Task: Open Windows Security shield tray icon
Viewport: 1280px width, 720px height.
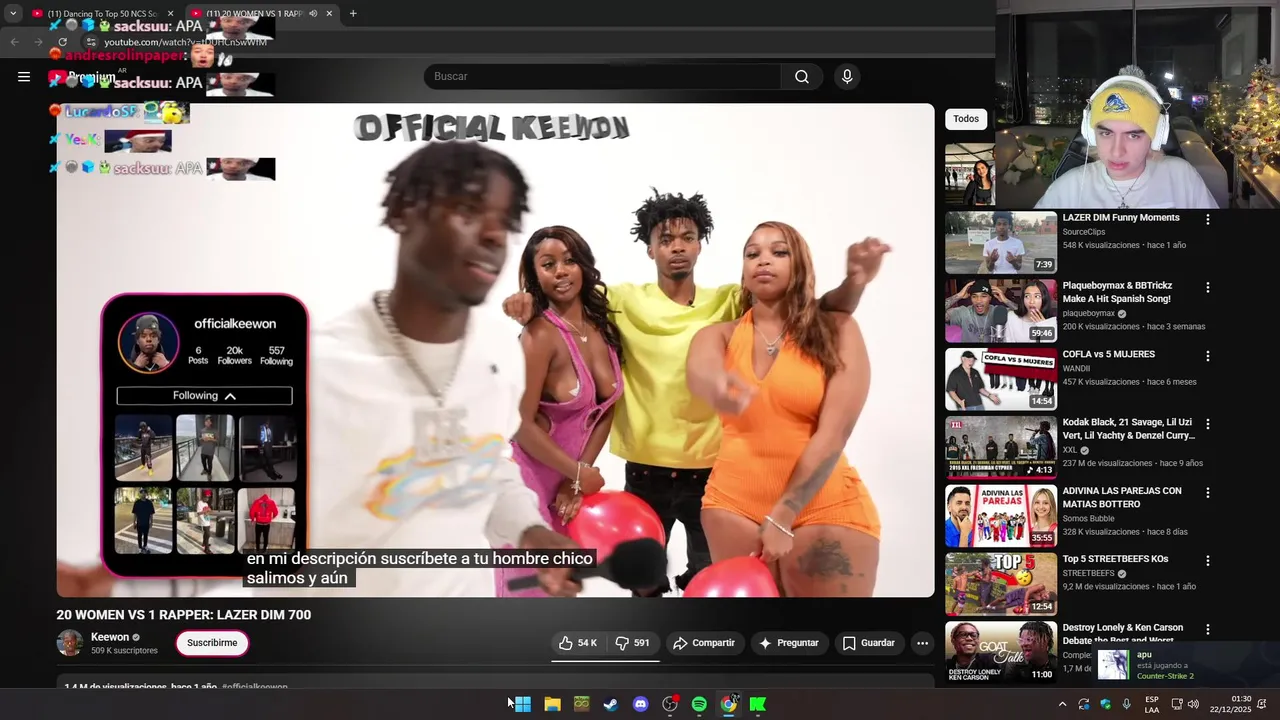Action: pyautogui.click(x=1106, y=704)
